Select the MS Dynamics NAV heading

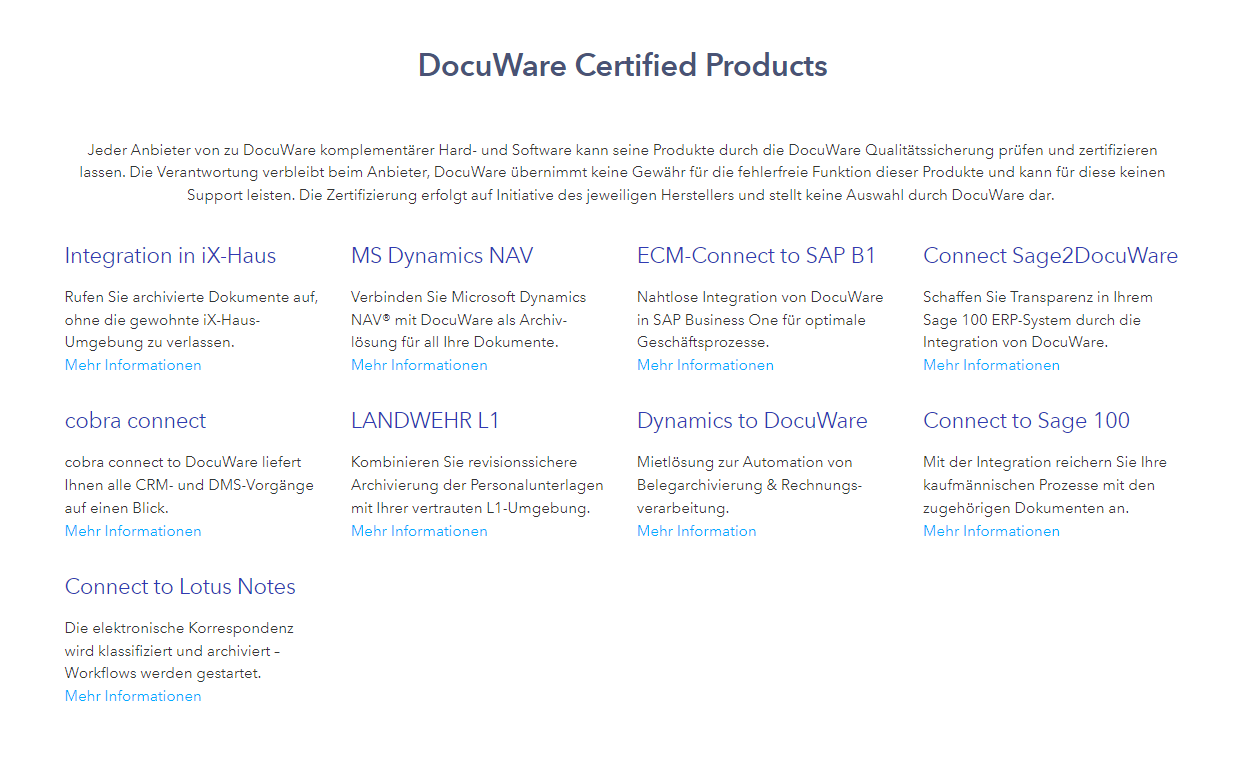click(x=442, y=256)
